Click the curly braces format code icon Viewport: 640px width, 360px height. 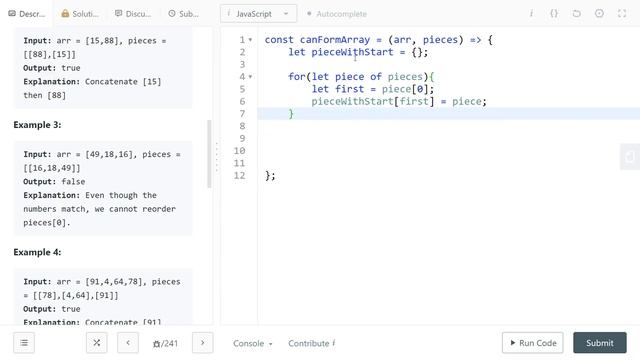[x=554, y=13]
